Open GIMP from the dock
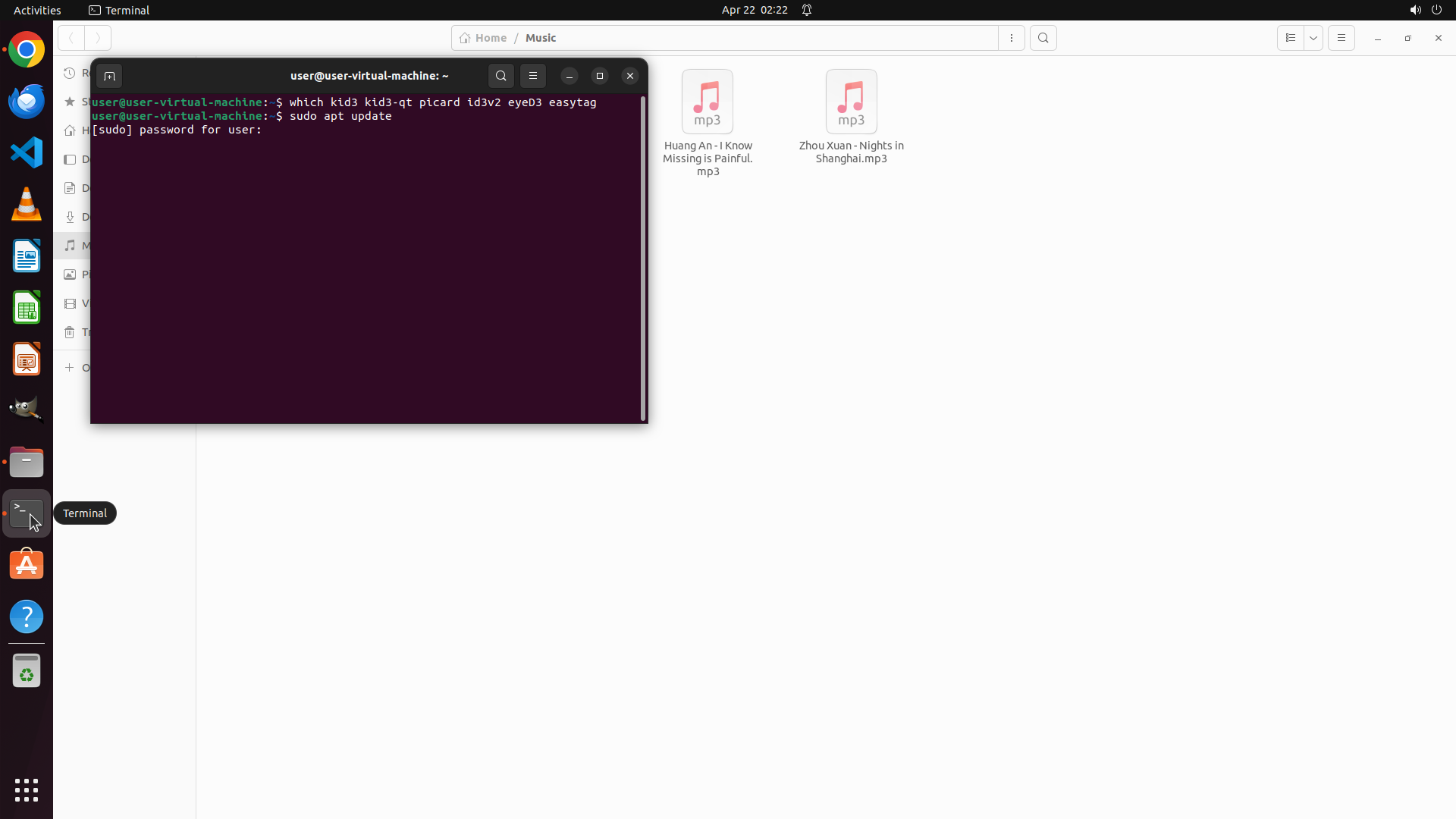Viewport: 1456px width, 819px height. pos(27,409)
